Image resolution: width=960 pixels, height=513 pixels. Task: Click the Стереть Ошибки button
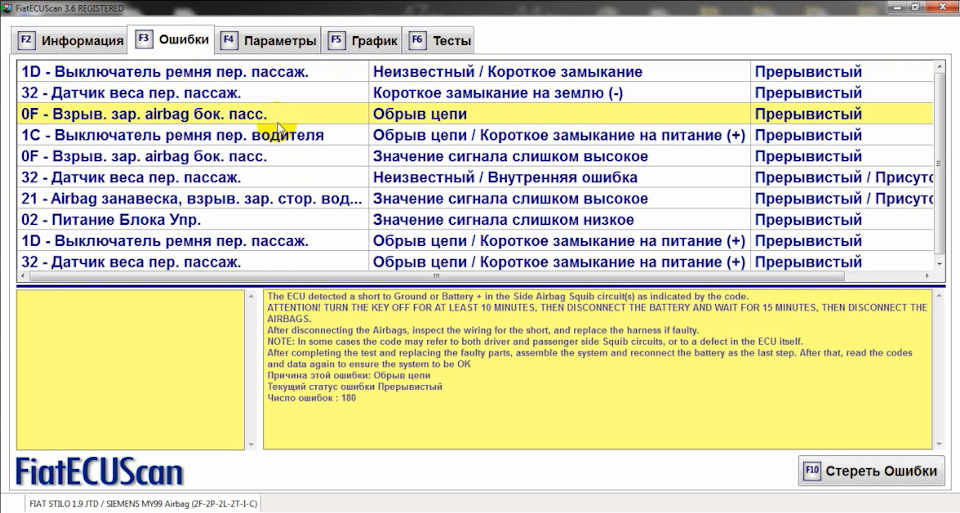[871, 471]
